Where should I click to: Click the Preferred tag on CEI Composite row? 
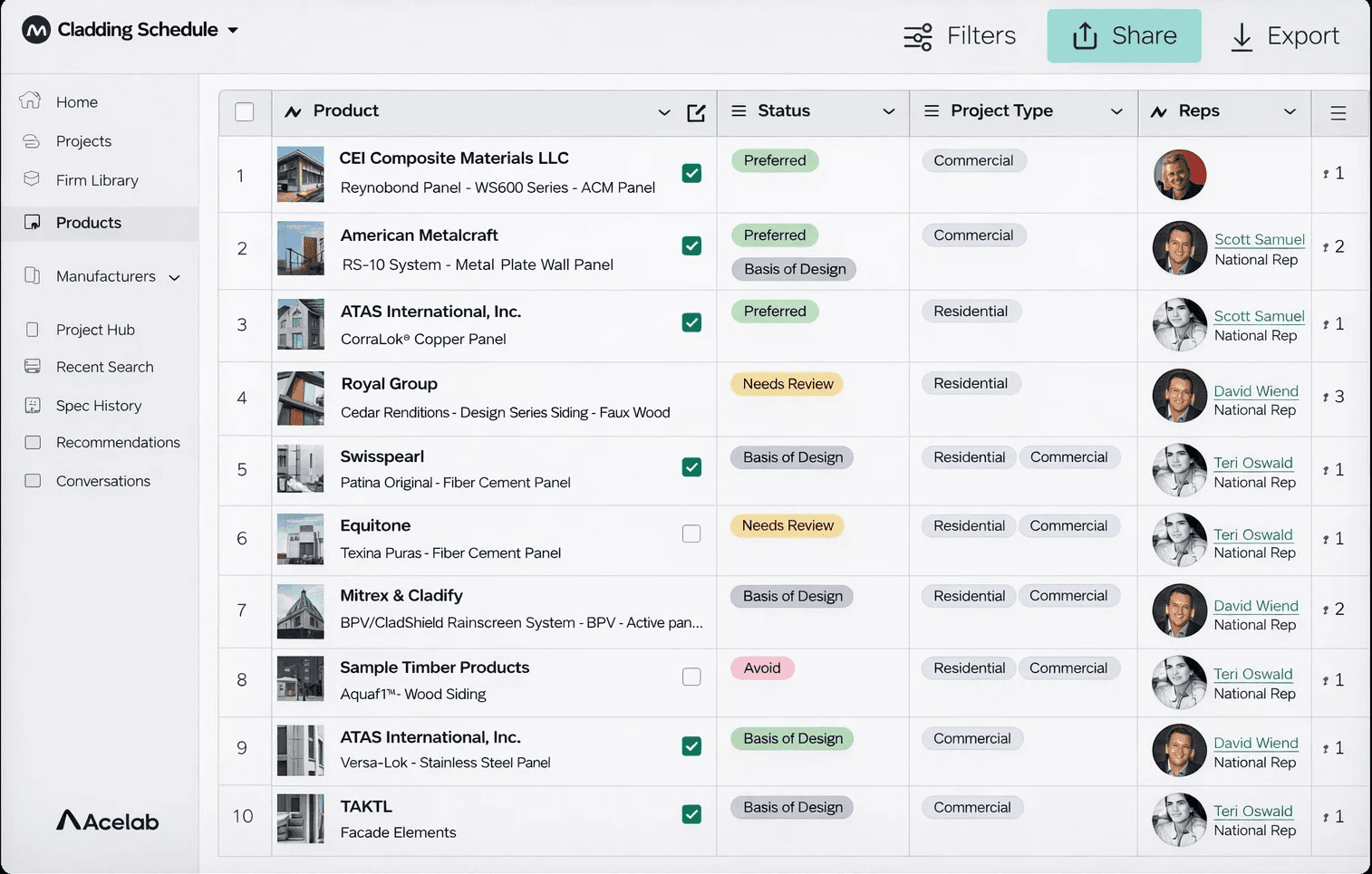775,160
